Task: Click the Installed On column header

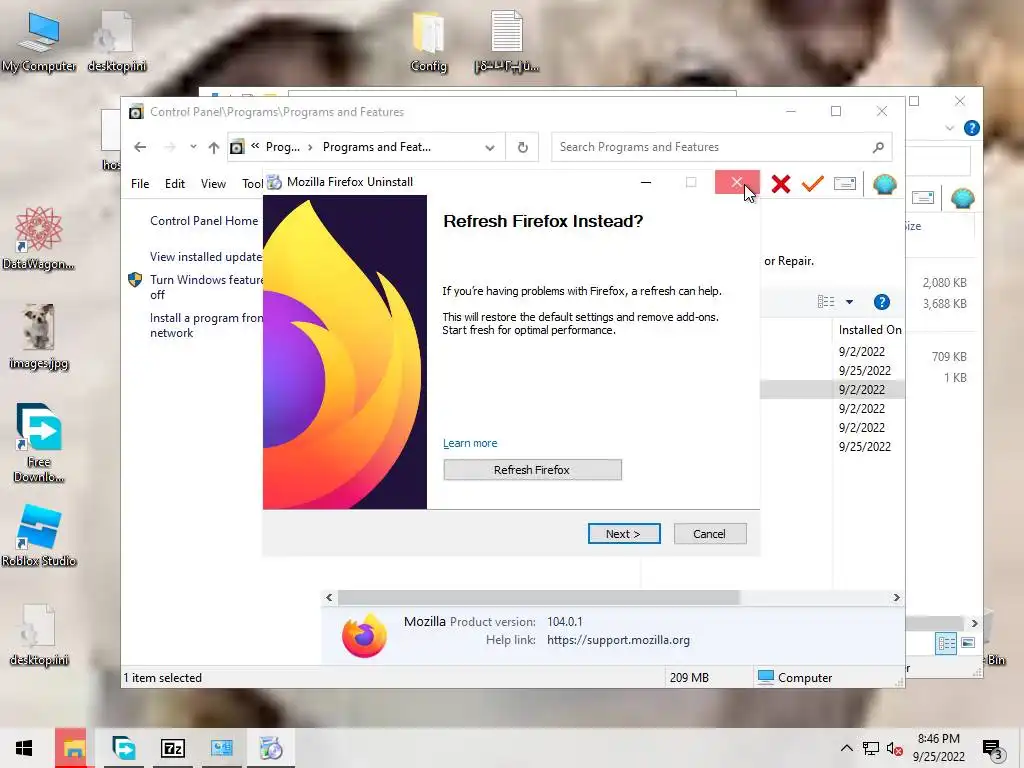Action: point(869,330)
